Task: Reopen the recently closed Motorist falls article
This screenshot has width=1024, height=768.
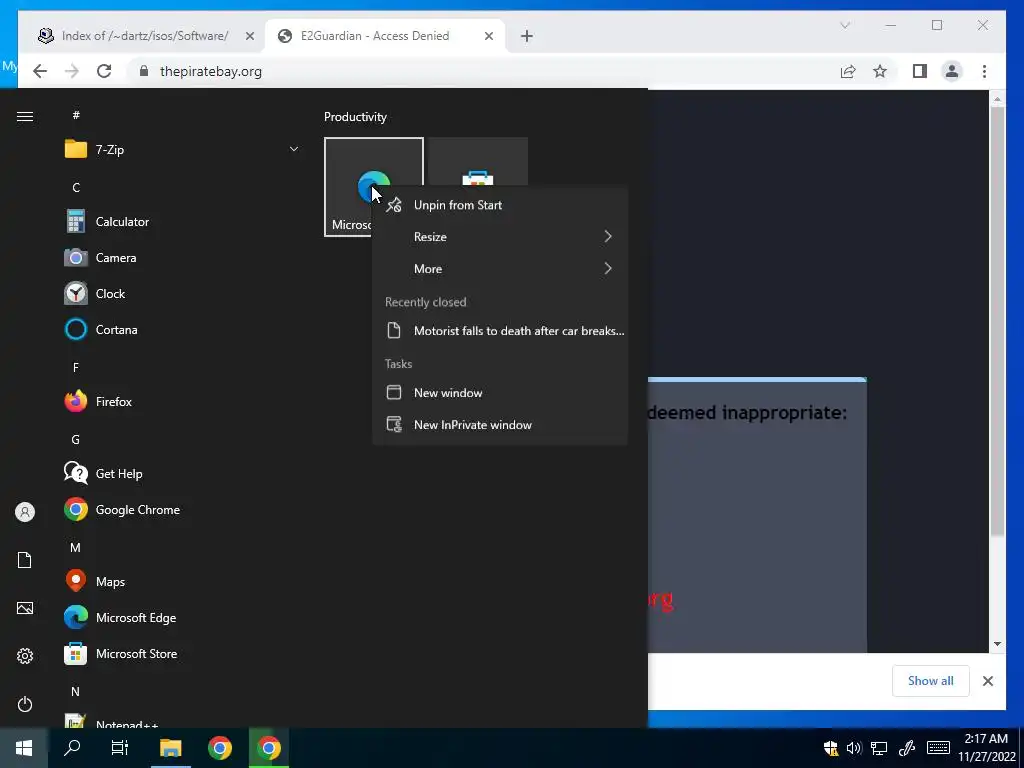Action: tap(500, 331)
